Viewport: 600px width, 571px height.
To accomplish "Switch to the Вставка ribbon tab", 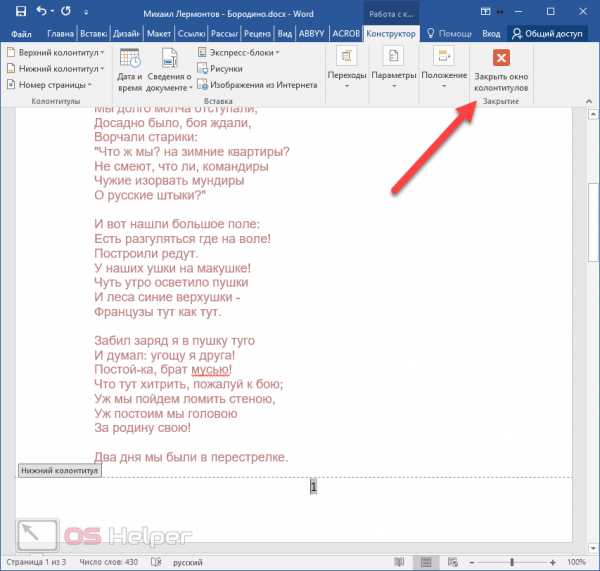I will point(93,34).
